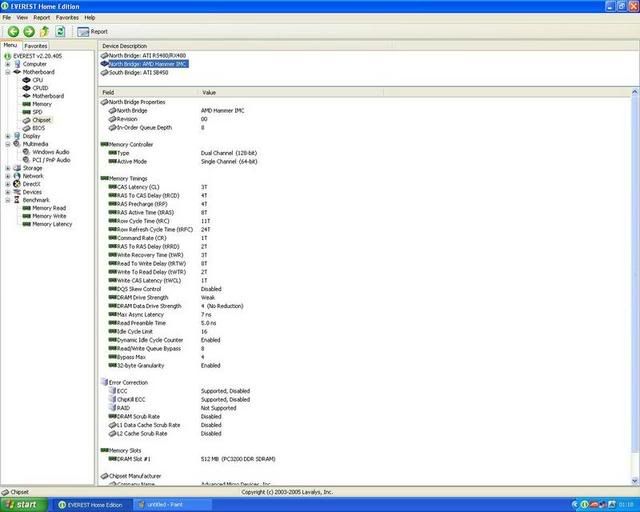Viewport: 640px width, 512px height.
Task: Switch to the Favorites tab
Action: click(x=36, y=45)
